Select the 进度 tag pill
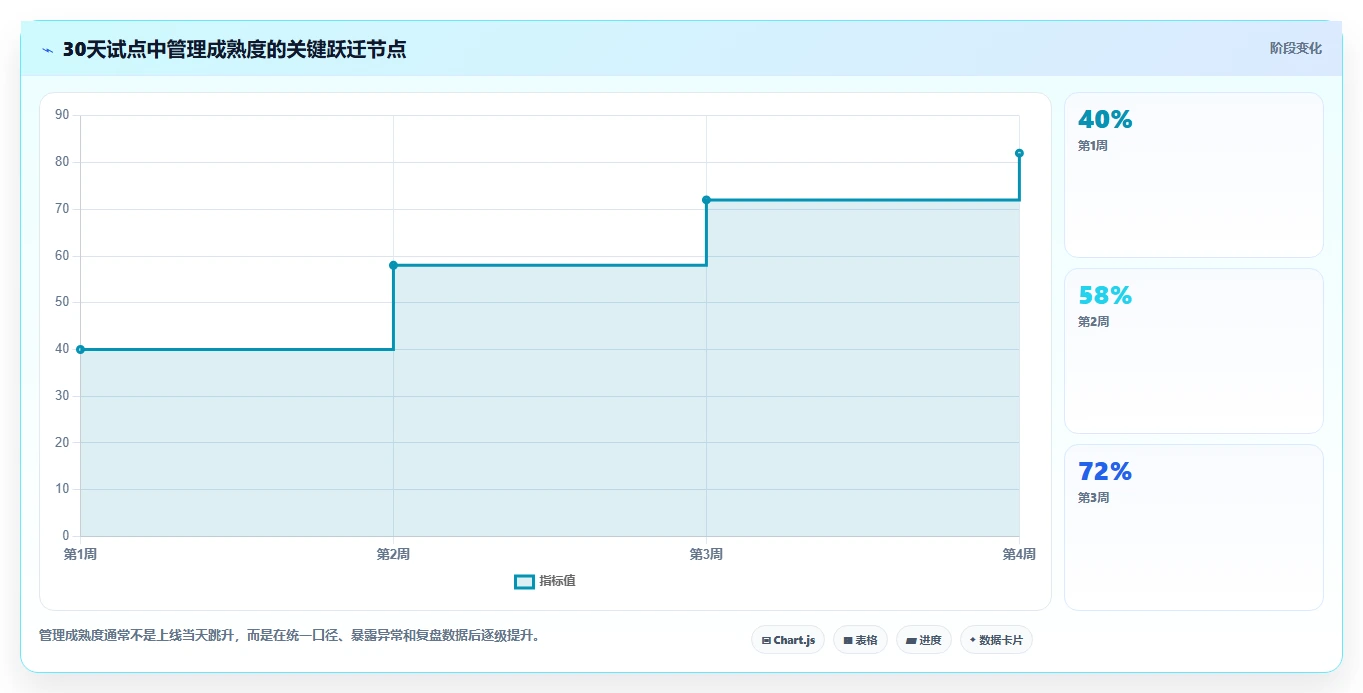Image resolution: width=1363 pixels, height=693 pixels. pyautogui.click(x=924, y=640)
